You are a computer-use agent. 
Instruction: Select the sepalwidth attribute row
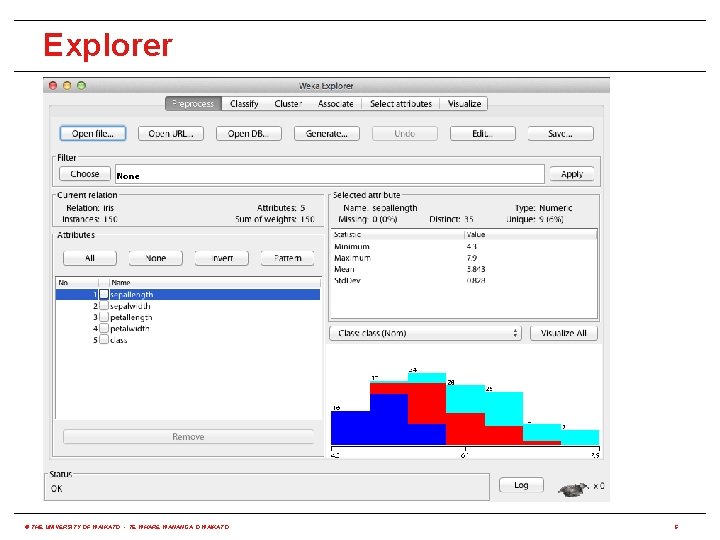tap(188, 306)
